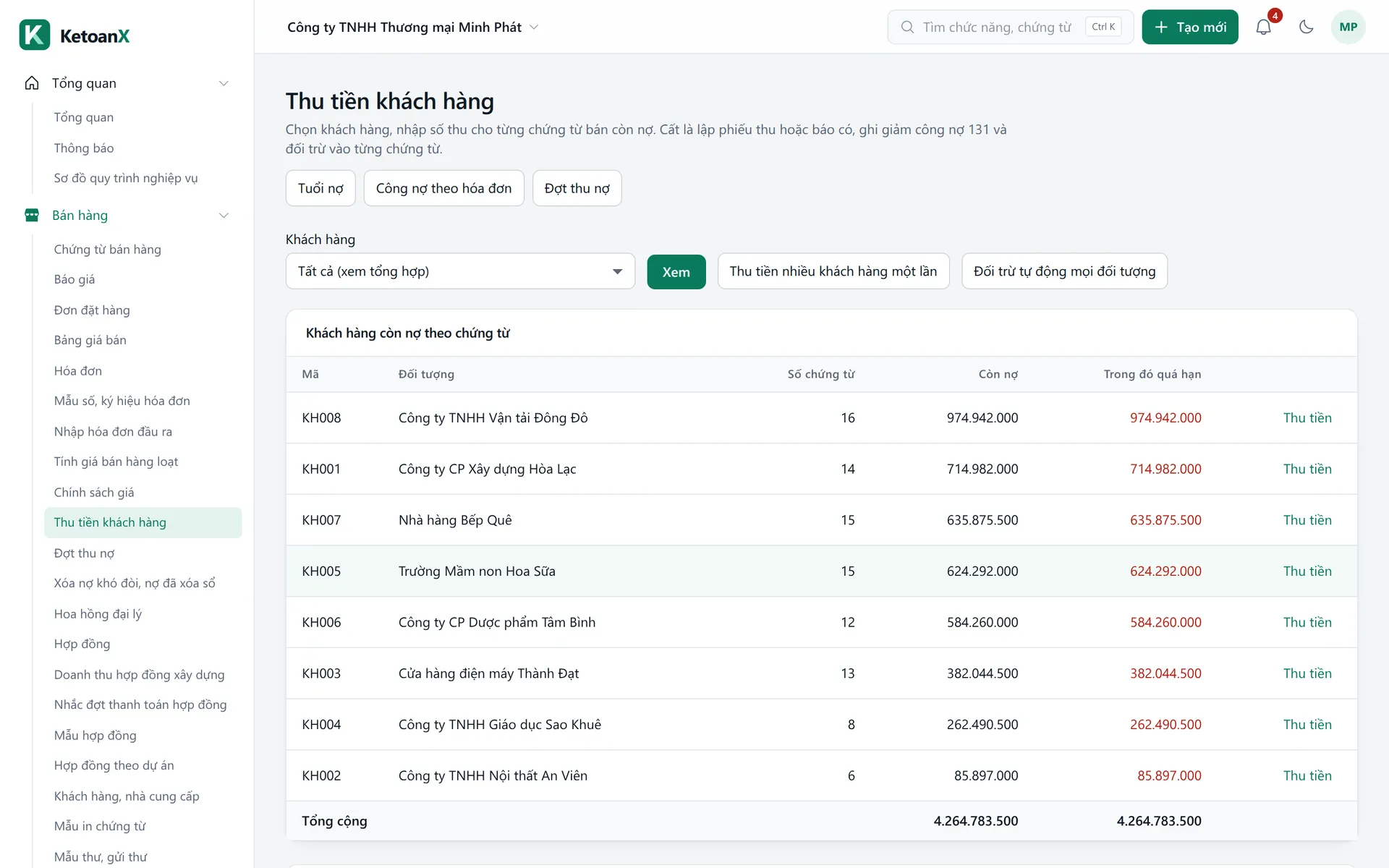
Task: Open the Tuổi nợ report
Action: coord(320,188)
